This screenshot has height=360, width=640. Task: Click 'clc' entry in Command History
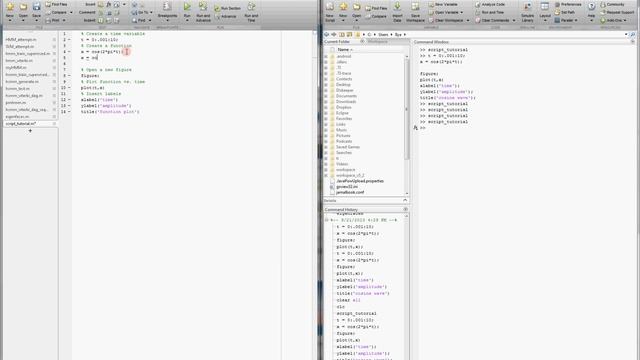tap(340, 307)
